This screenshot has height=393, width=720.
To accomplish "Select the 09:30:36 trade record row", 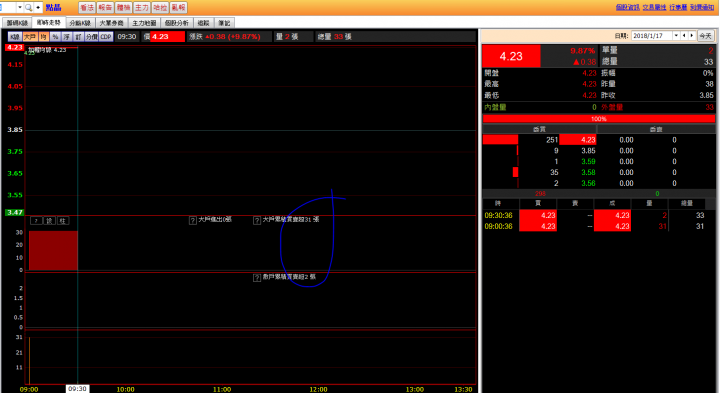I will [x=598, y=215].
